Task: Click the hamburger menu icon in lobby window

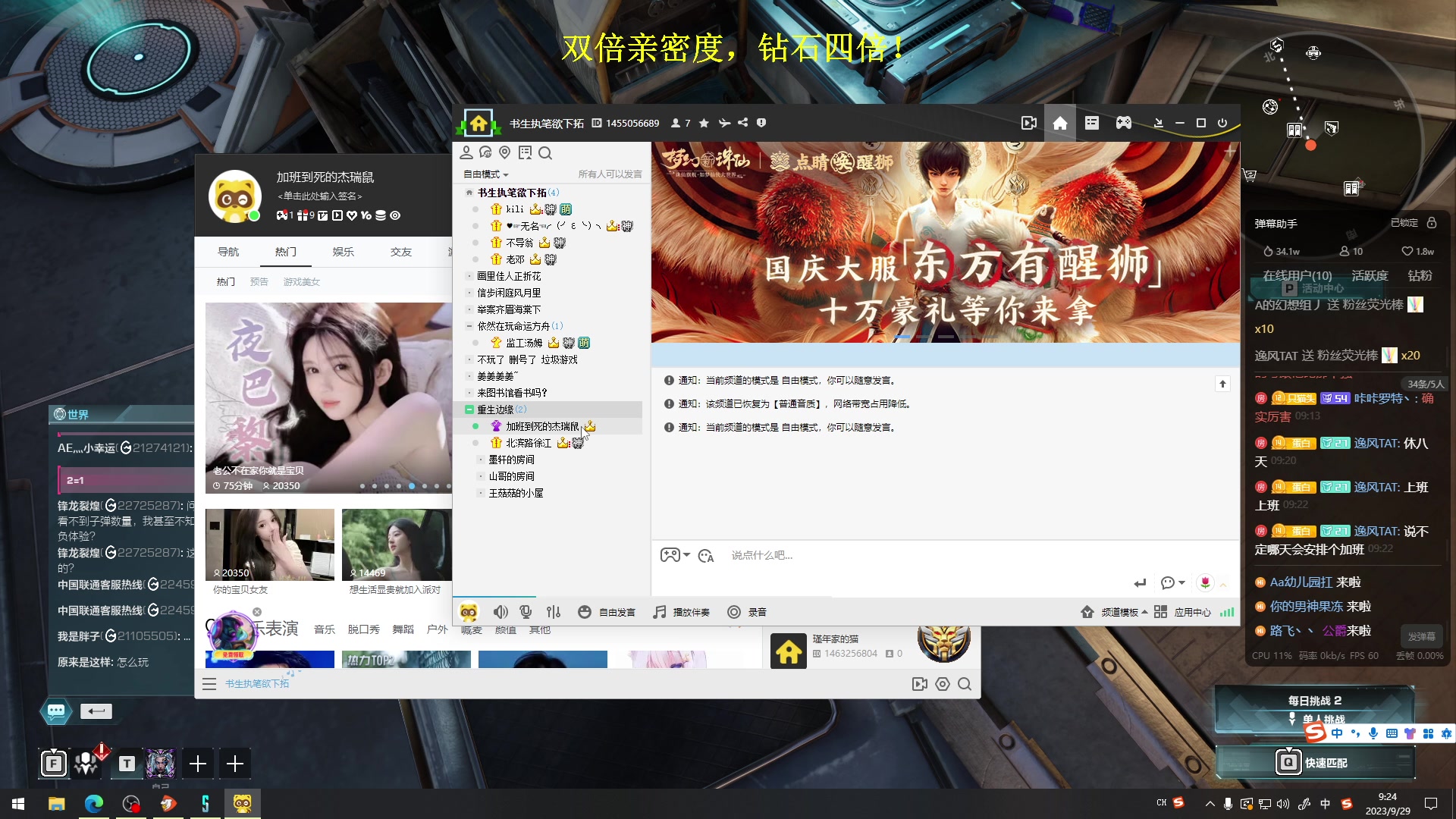Action: pos(209,684)
